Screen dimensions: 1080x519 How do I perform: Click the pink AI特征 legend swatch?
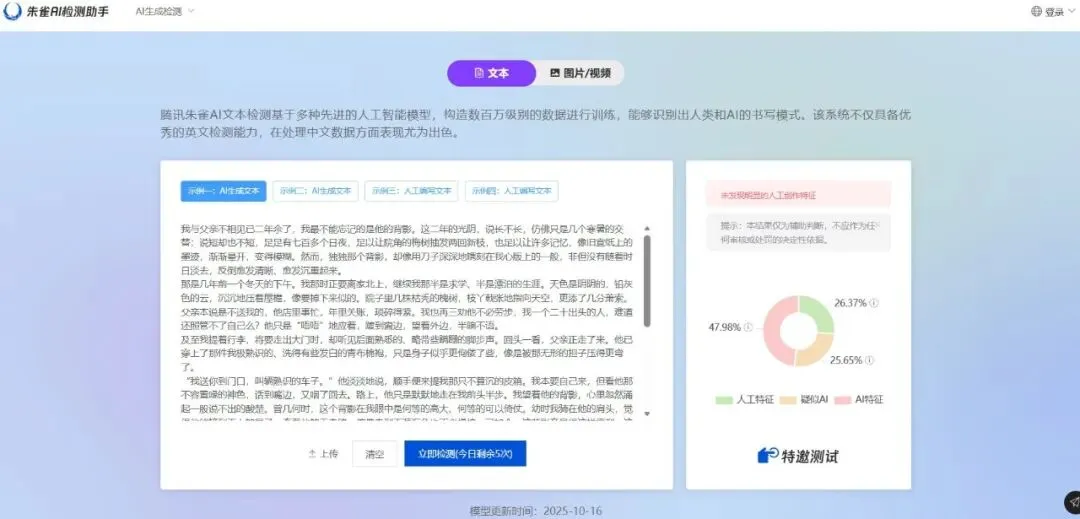pyautogui.click(x=842, y=399)
